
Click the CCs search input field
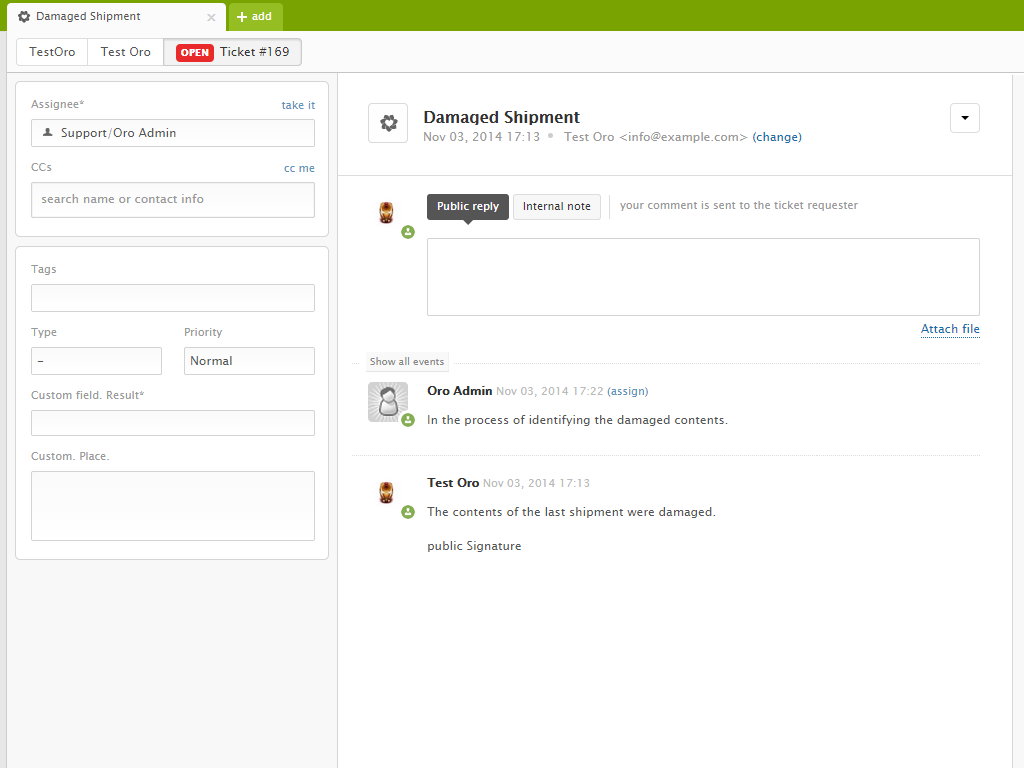click(x=173, y=199)
